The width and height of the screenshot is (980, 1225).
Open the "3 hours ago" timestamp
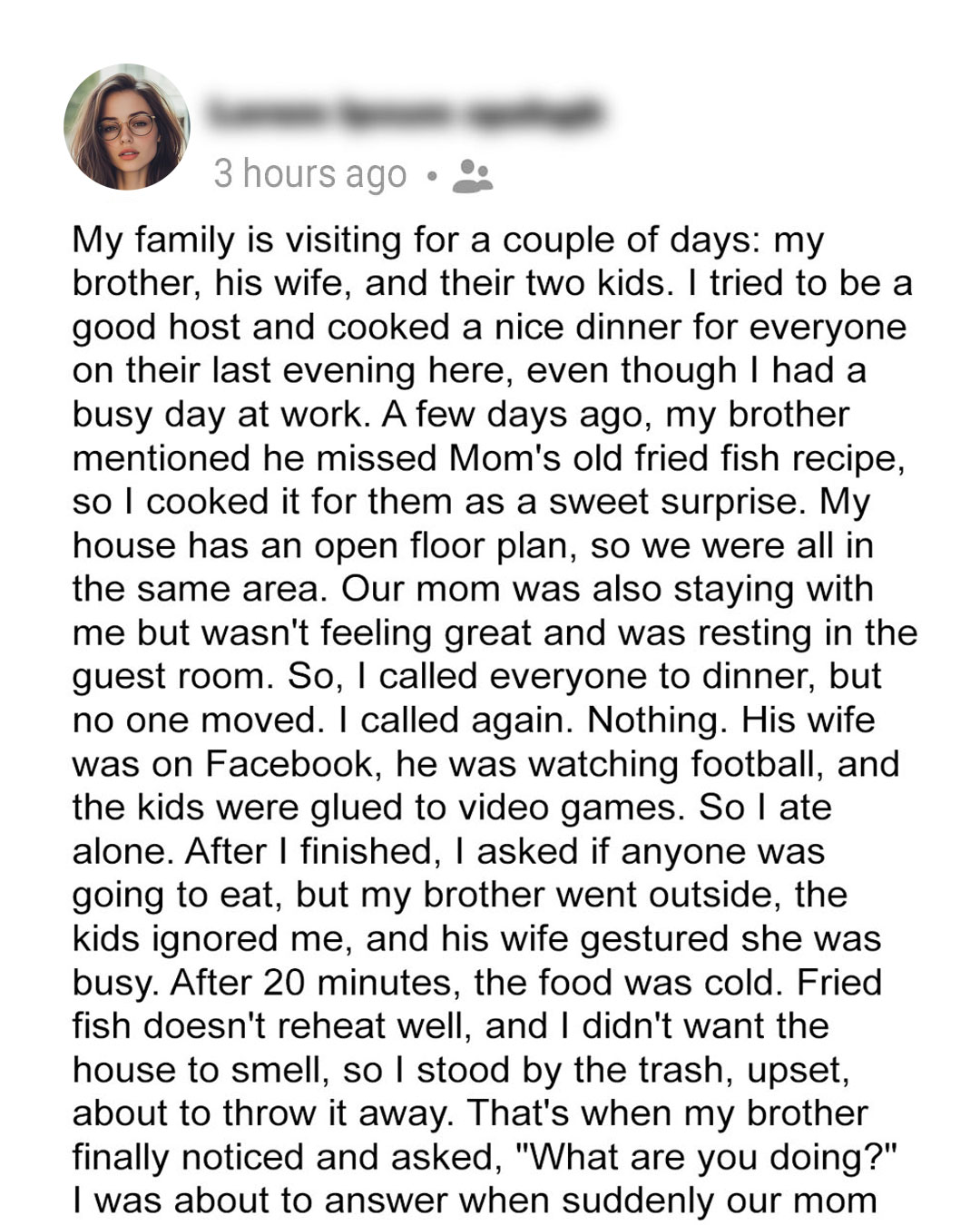coord(309,173)
